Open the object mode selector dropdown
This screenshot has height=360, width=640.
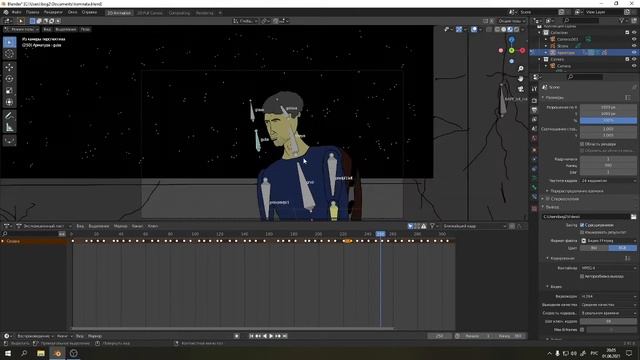coord(21,29)
